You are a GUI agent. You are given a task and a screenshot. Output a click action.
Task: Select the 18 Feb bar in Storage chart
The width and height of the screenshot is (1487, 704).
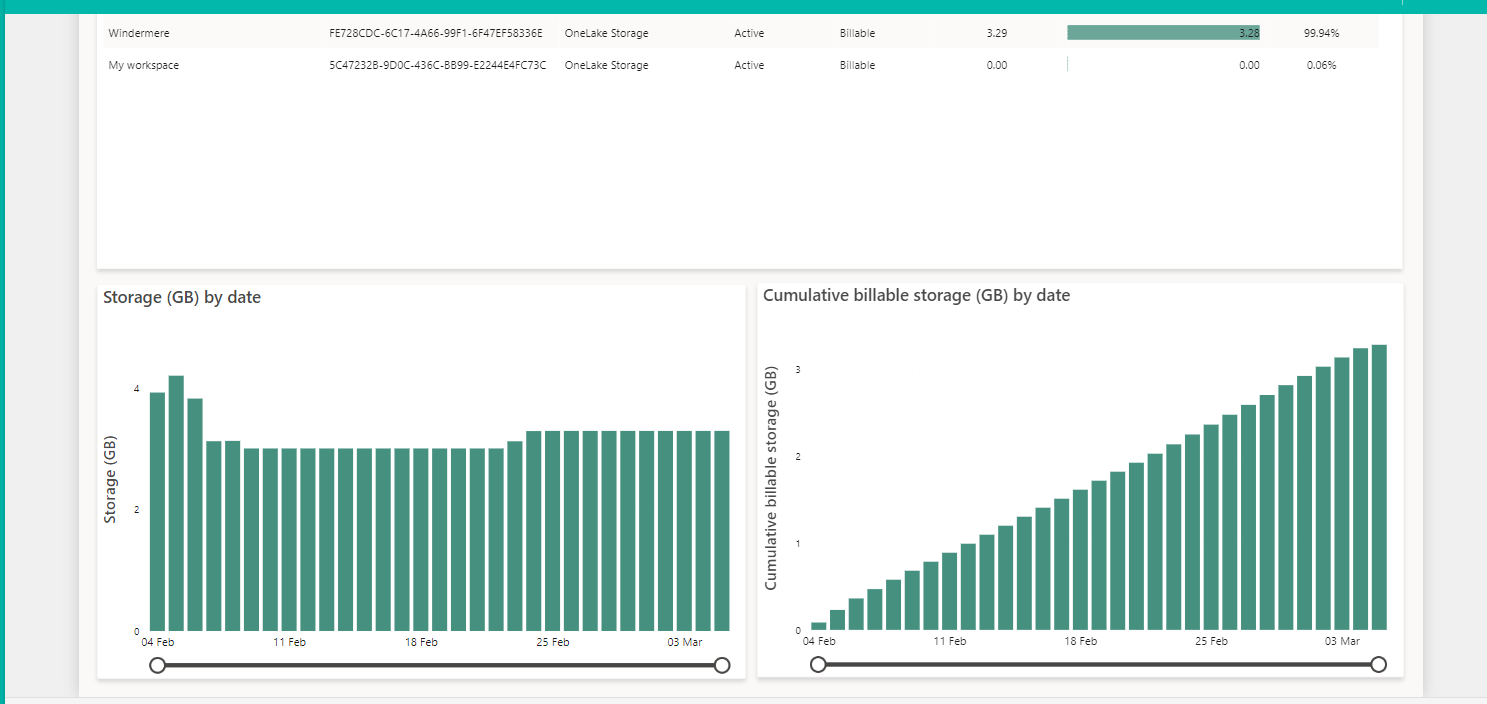(421, 539)
